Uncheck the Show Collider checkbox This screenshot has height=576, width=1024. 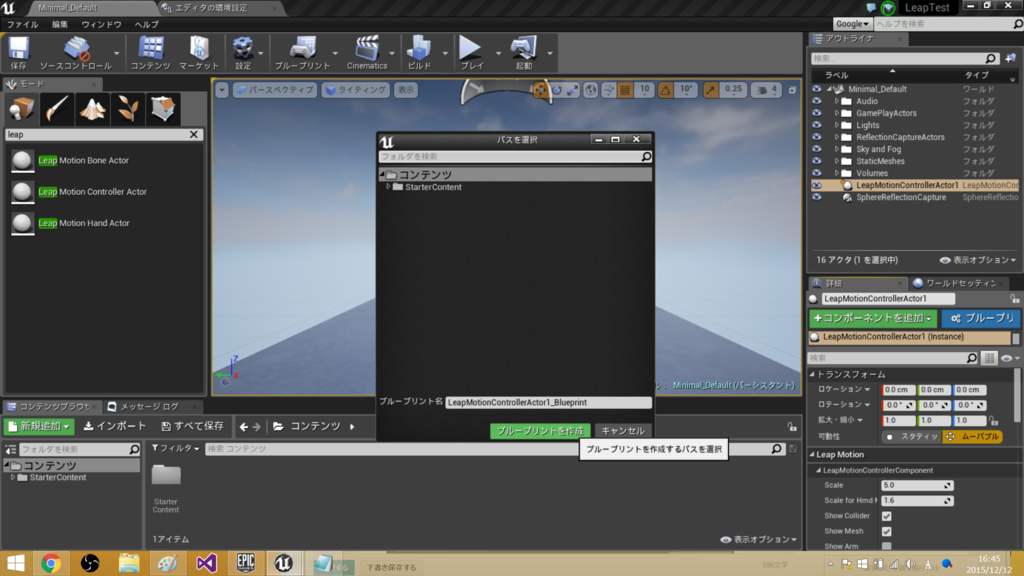886,516
